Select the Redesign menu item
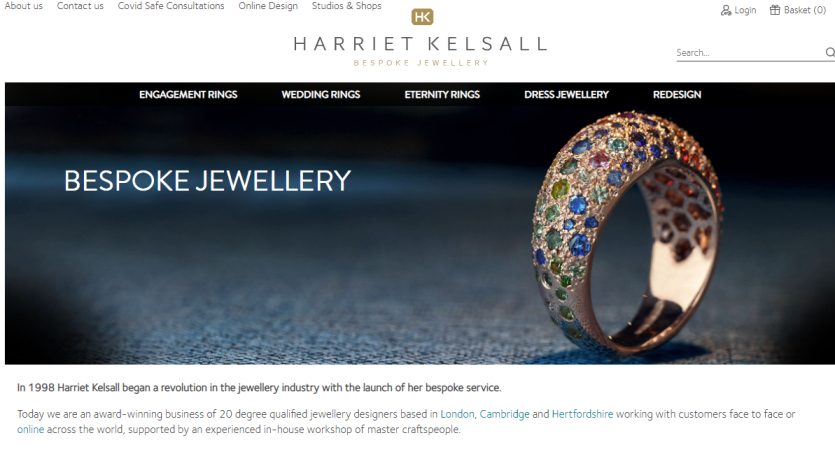The width and height of the screenshot is (835, 454). tap(677, 95)
